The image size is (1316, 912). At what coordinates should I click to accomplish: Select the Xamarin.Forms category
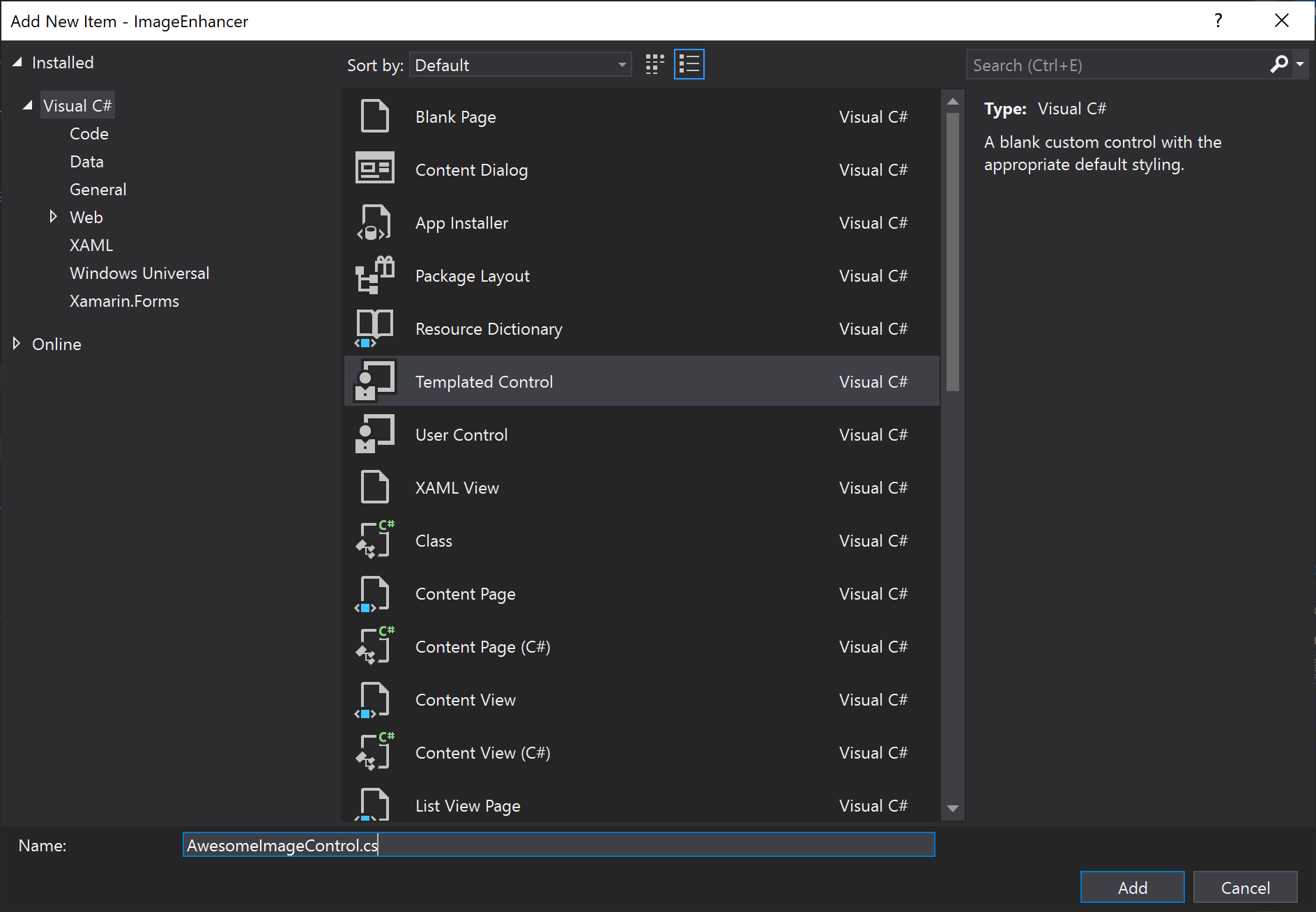[124, 301]
